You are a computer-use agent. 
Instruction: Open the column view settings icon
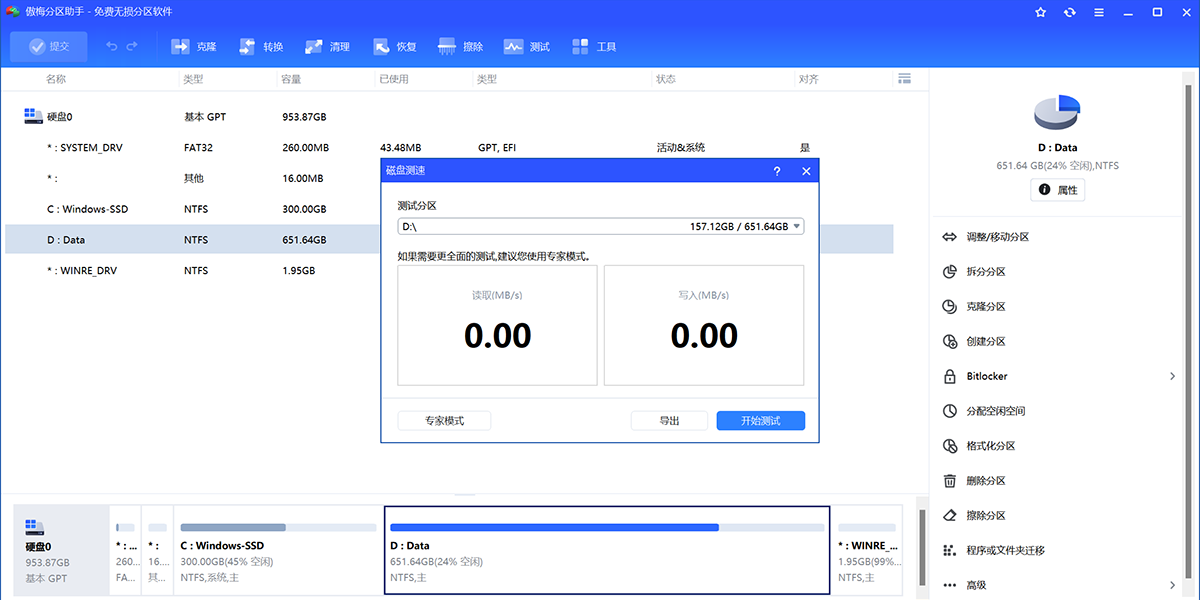click(905, 79)
